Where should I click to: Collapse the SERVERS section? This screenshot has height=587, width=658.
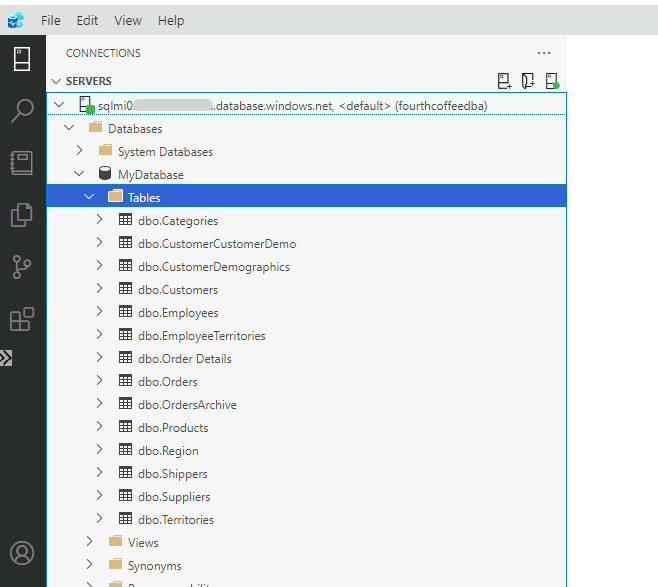[x=56, y=81]
